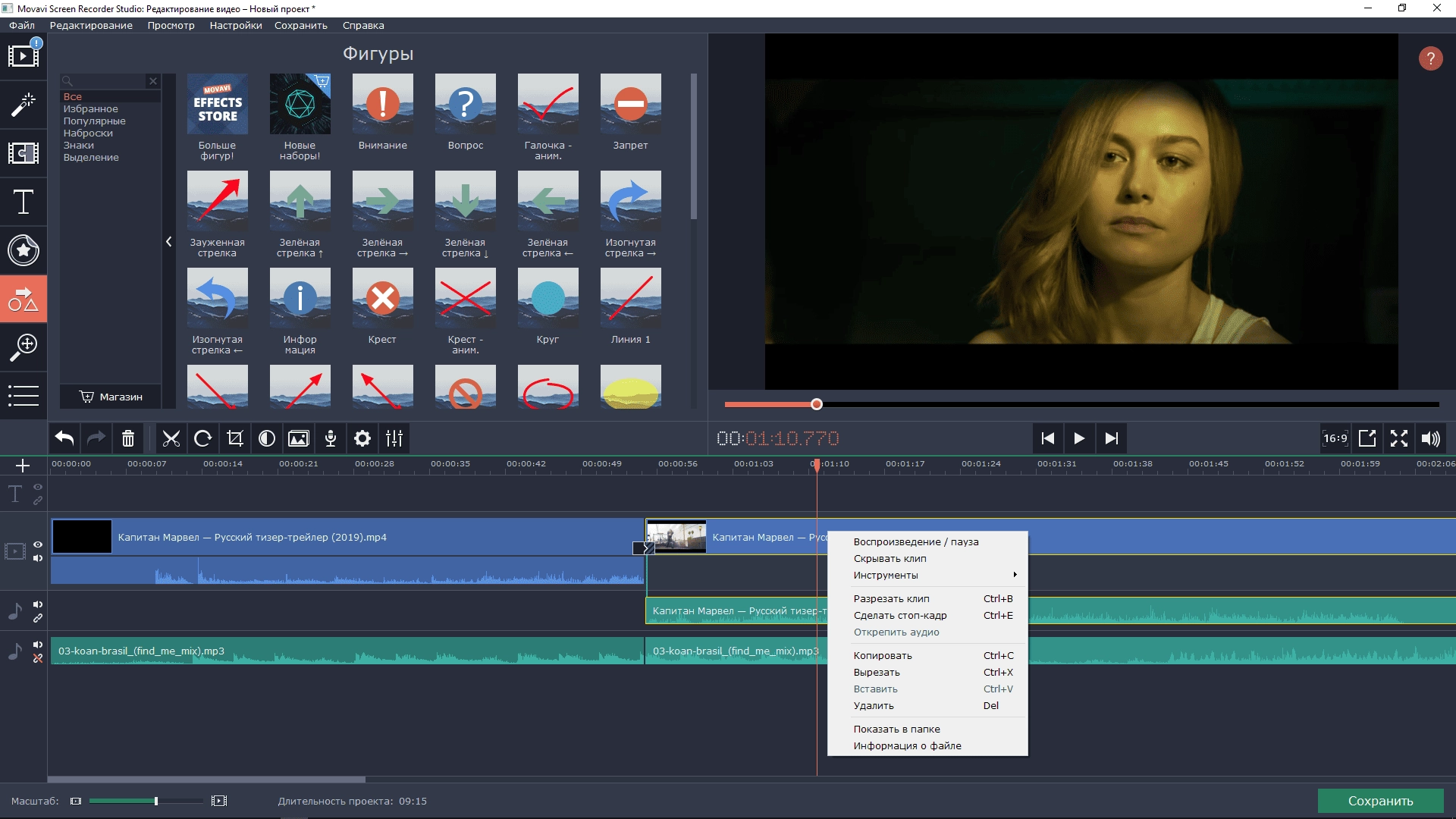Click the undo arrow button
The width and height of the screenshot is (1456, 819).
64,438
